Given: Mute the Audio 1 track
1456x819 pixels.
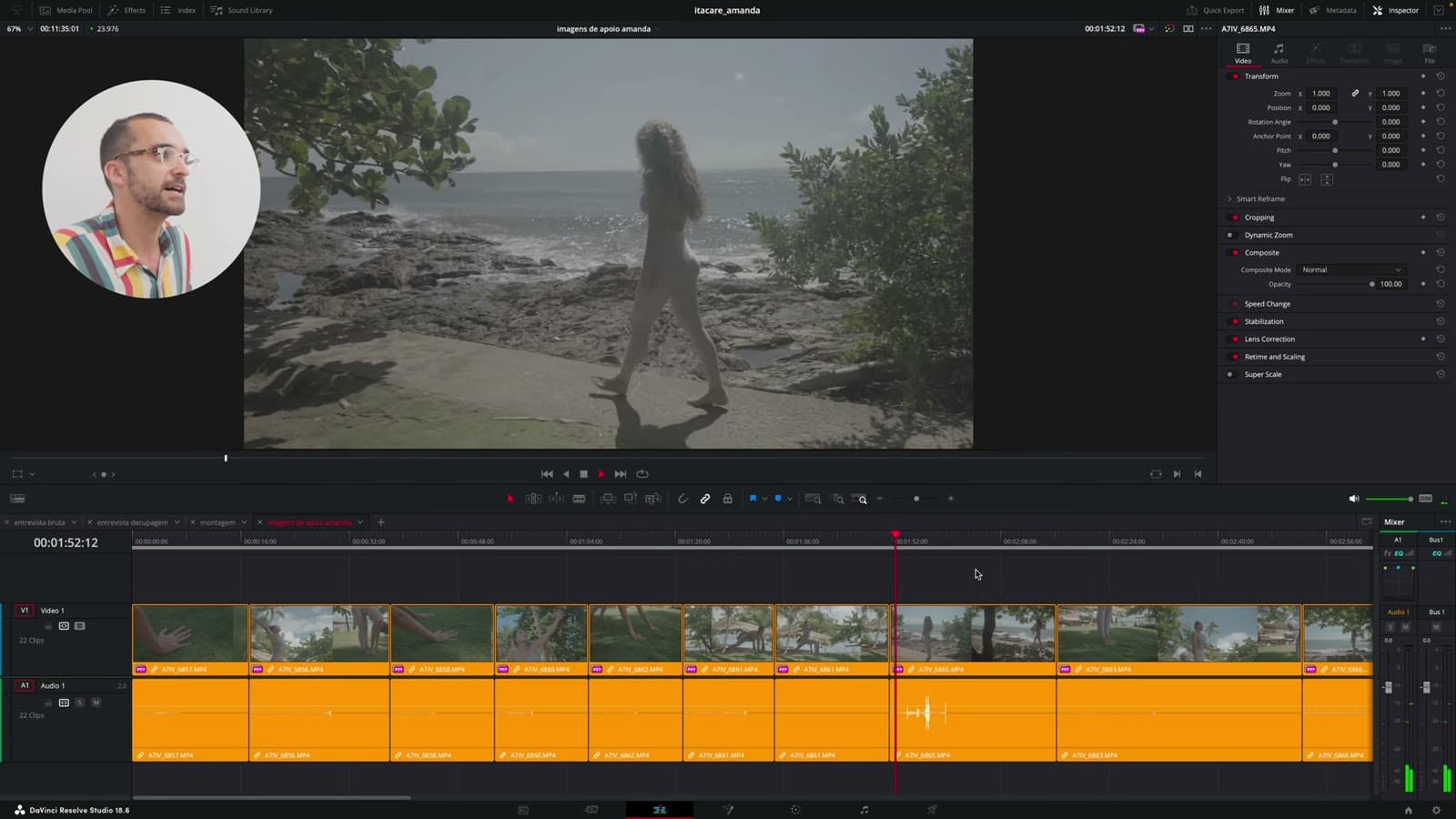Looking at the screenshot, I should tap(96, 703).
